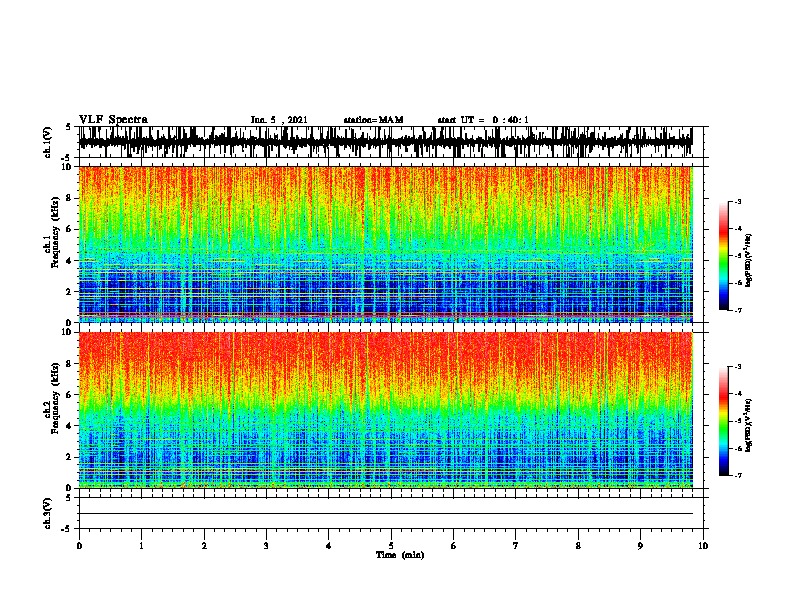
Task: Click time axis tick label "4"
Action: (329, 546)
